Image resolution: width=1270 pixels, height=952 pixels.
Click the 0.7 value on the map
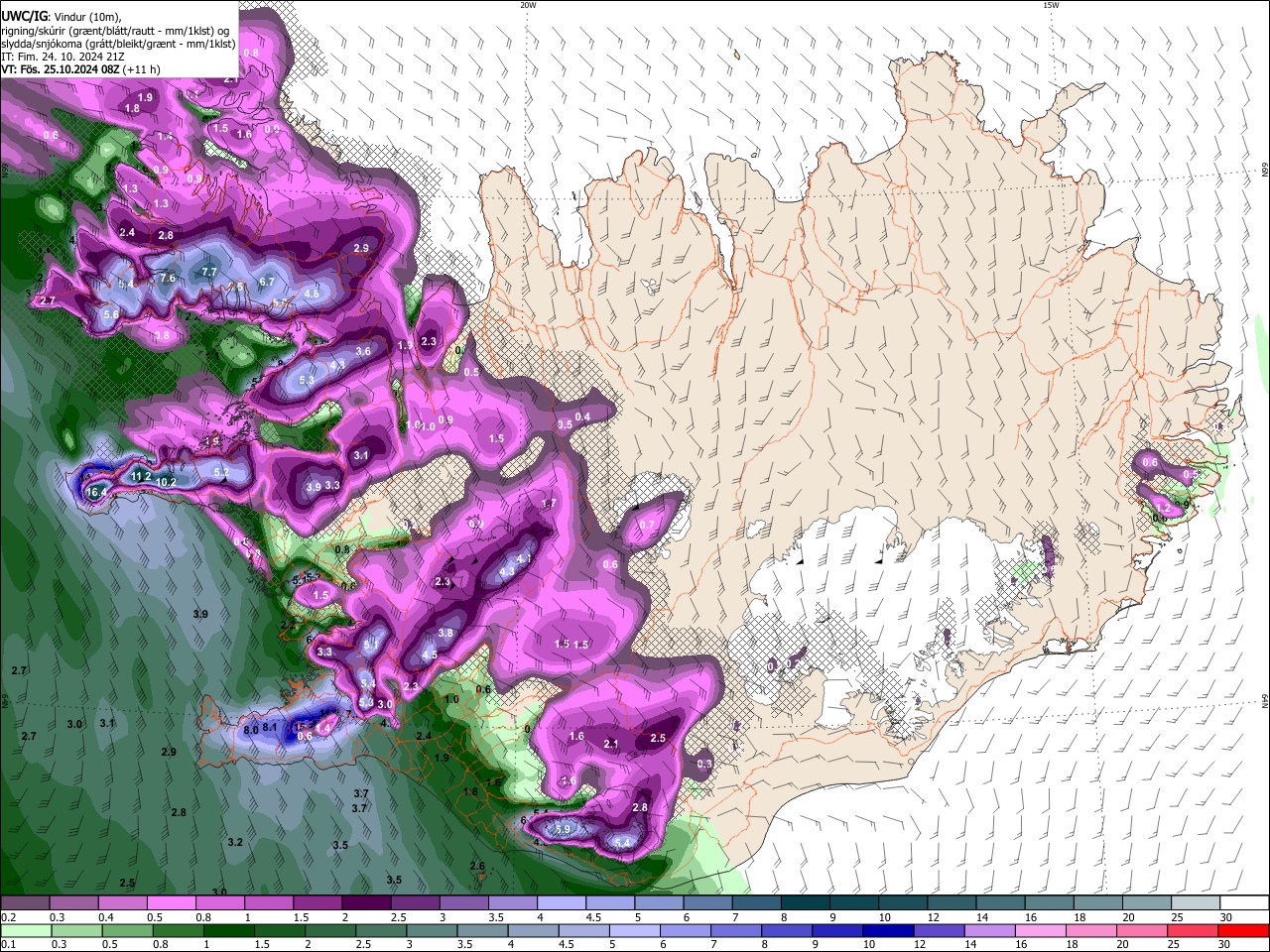click(647, 525)
